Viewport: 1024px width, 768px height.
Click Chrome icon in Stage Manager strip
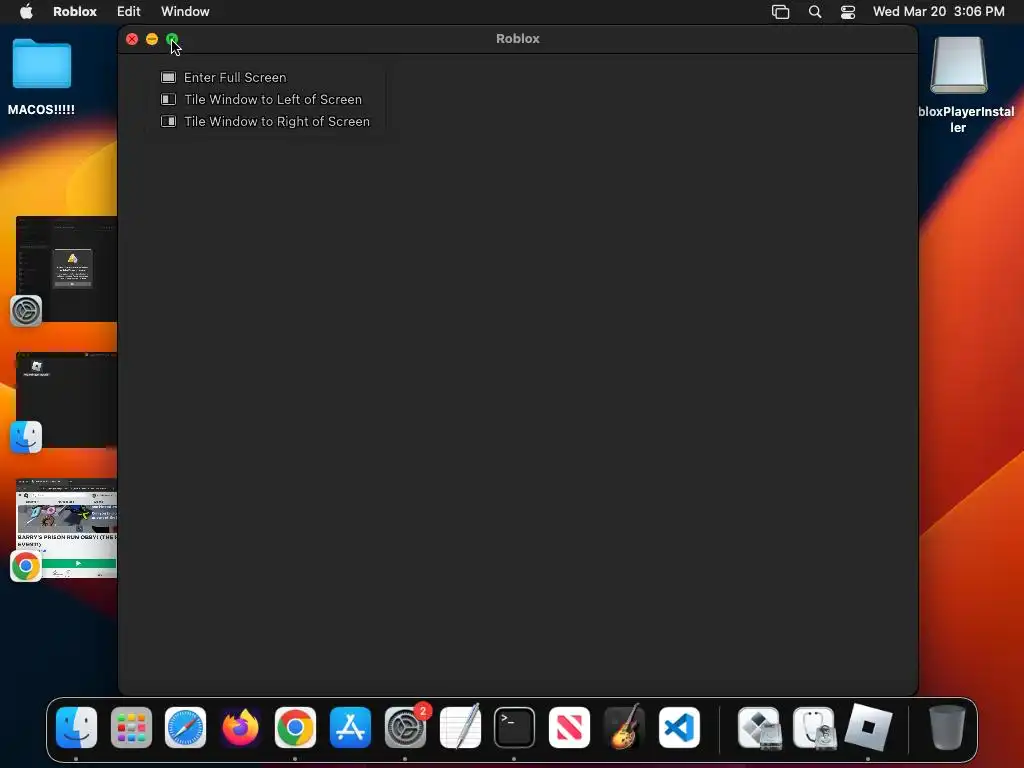(x=26, y=566)
